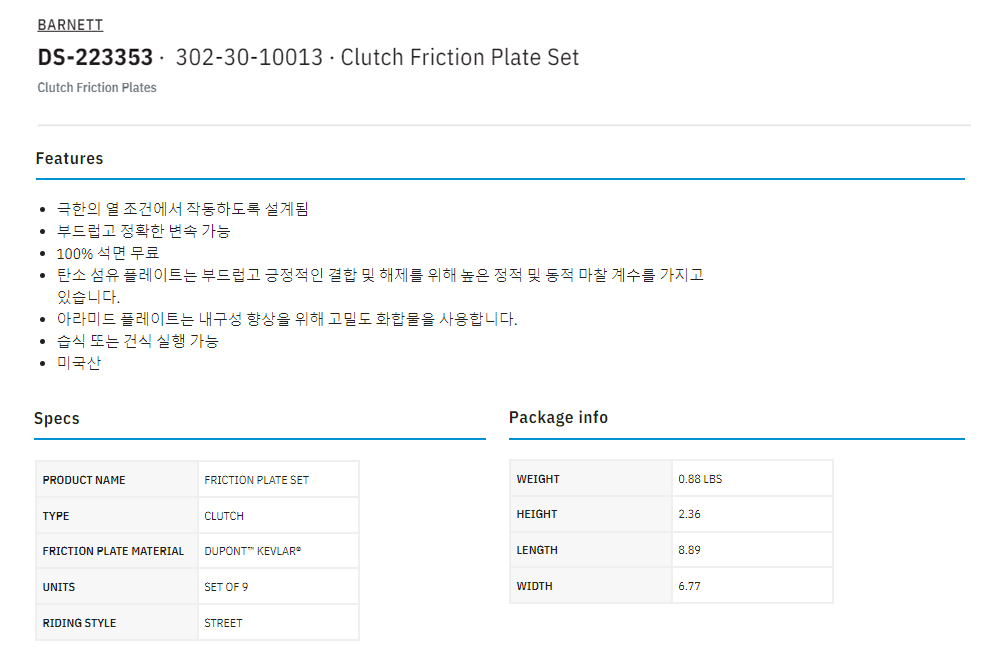Click the Clutch Friction Plates category text
Viewport: 1000px width, 670px height.
97,87
